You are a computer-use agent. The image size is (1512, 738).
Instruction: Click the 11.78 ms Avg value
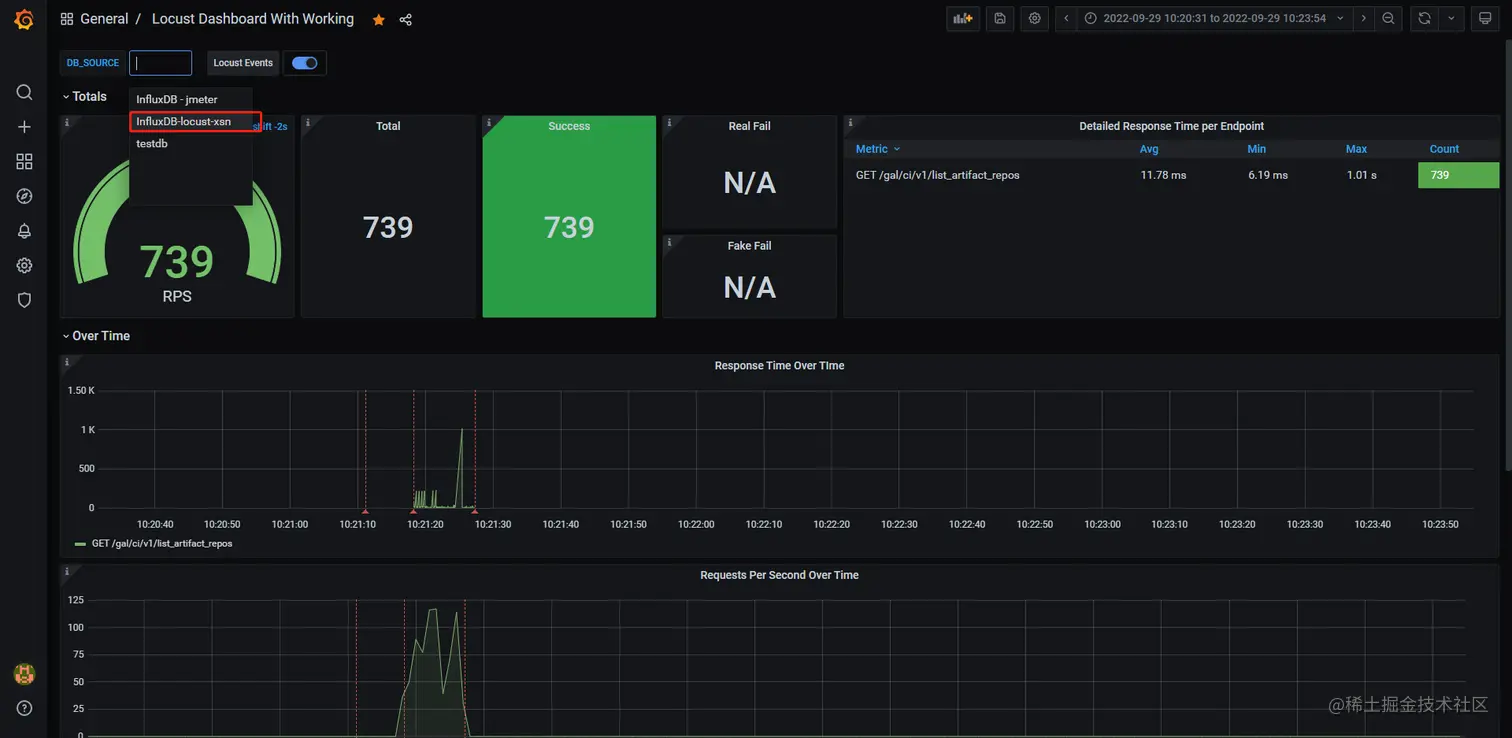1163,175
